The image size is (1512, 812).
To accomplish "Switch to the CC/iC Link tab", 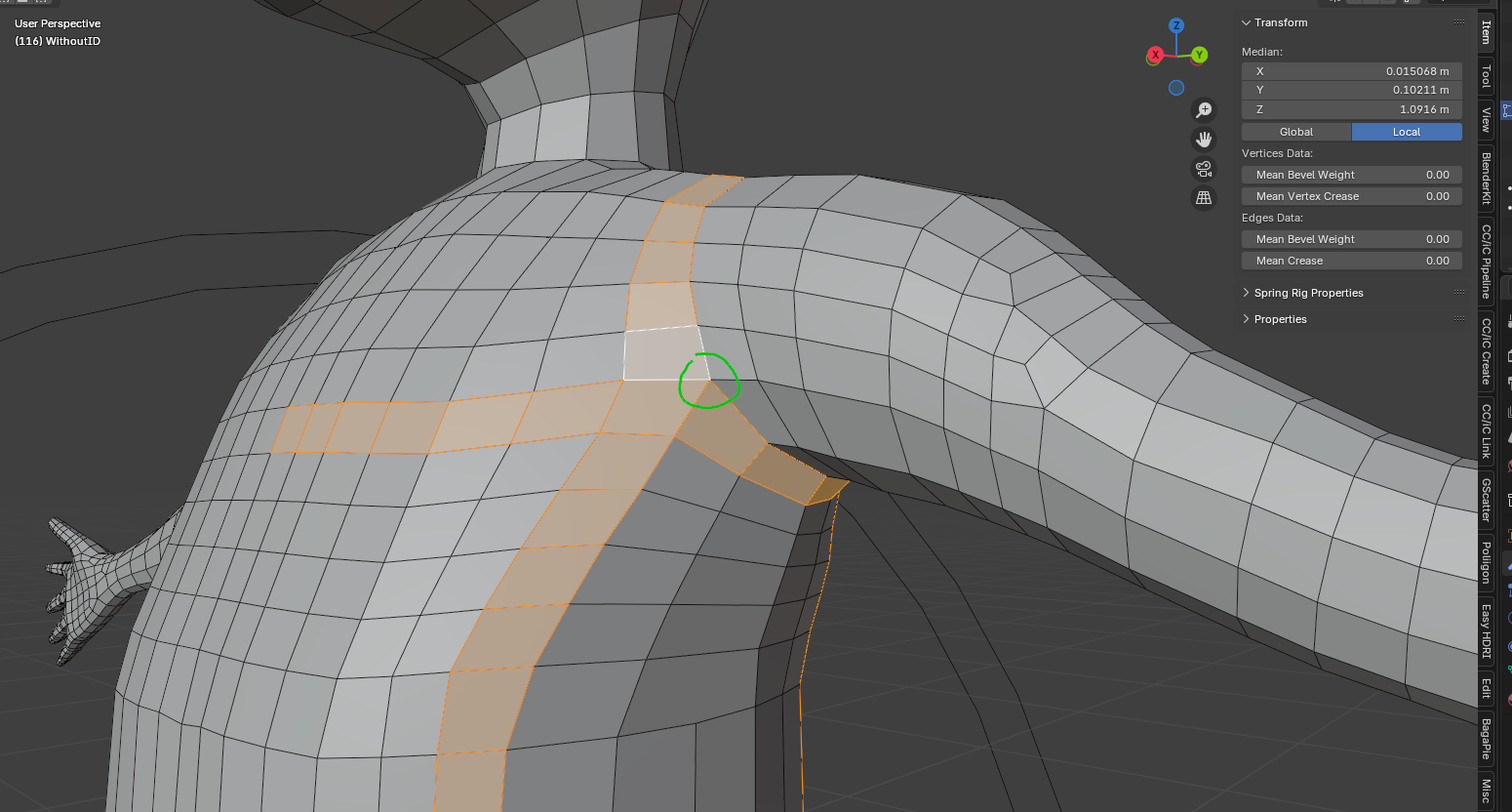I will coord(1486,430).
